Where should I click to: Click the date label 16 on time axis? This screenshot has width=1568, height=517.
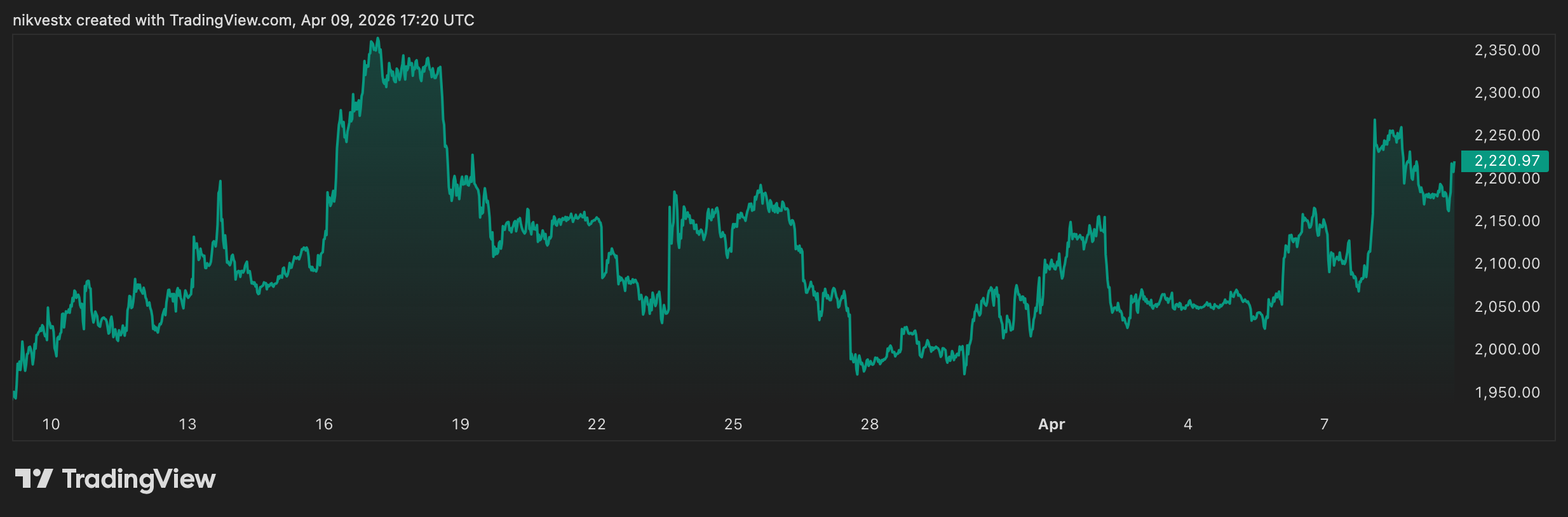324,424
